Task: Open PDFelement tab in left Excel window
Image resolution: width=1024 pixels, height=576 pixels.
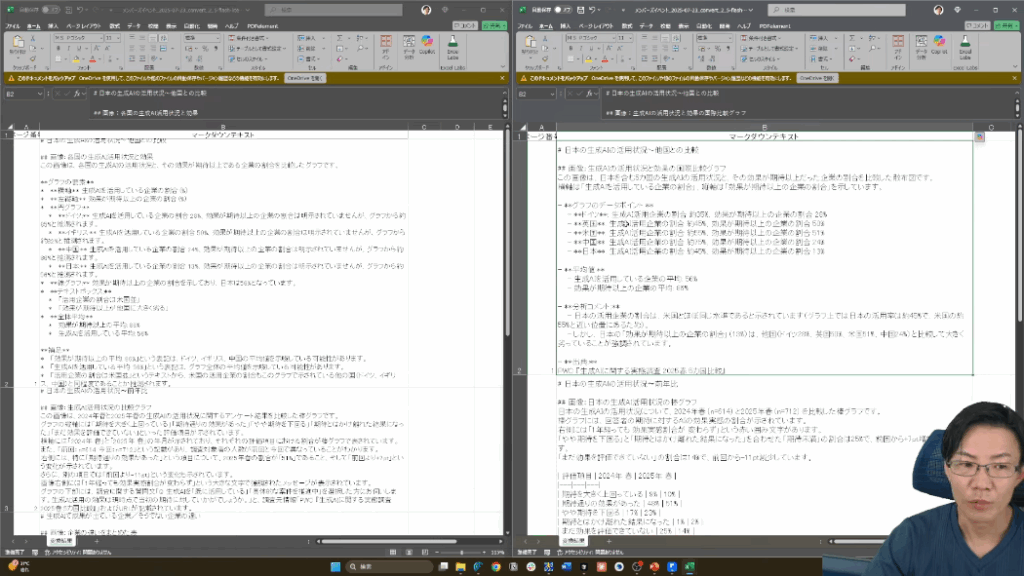Action: point(263,26)
